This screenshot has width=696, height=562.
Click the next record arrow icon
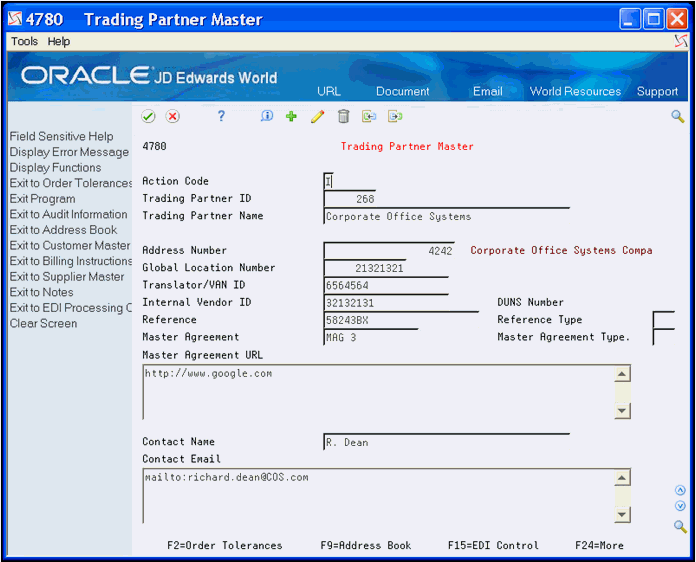pos(395,116)
